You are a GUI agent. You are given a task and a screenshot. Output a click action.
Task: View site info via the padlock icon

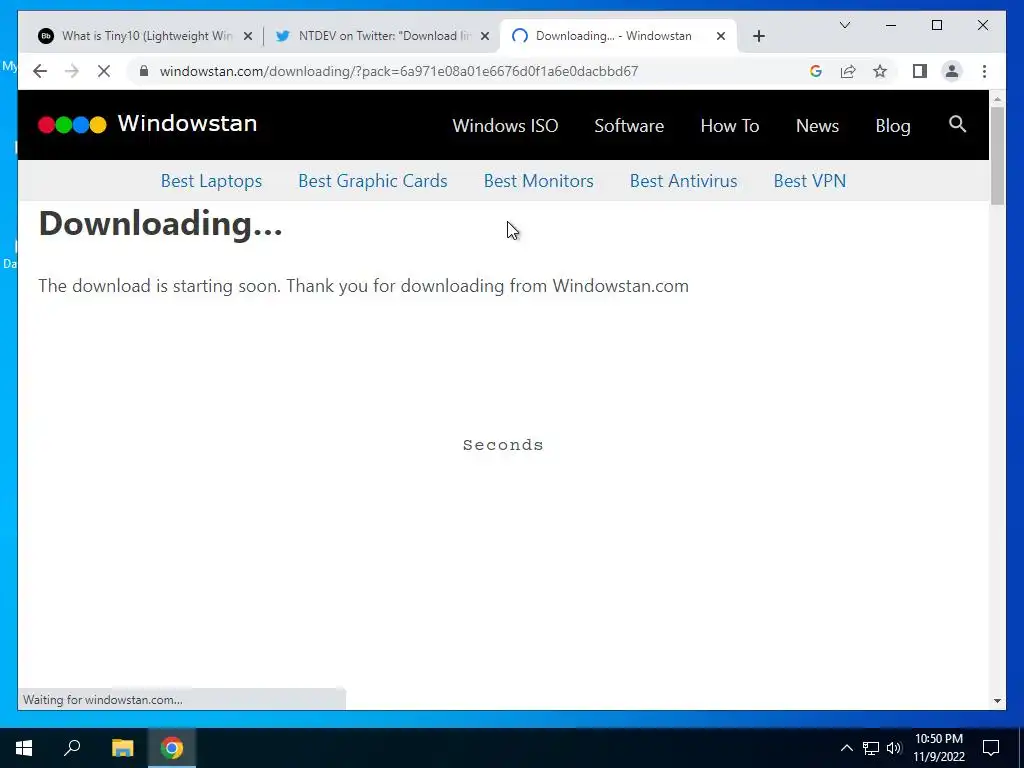click(144, 71)
